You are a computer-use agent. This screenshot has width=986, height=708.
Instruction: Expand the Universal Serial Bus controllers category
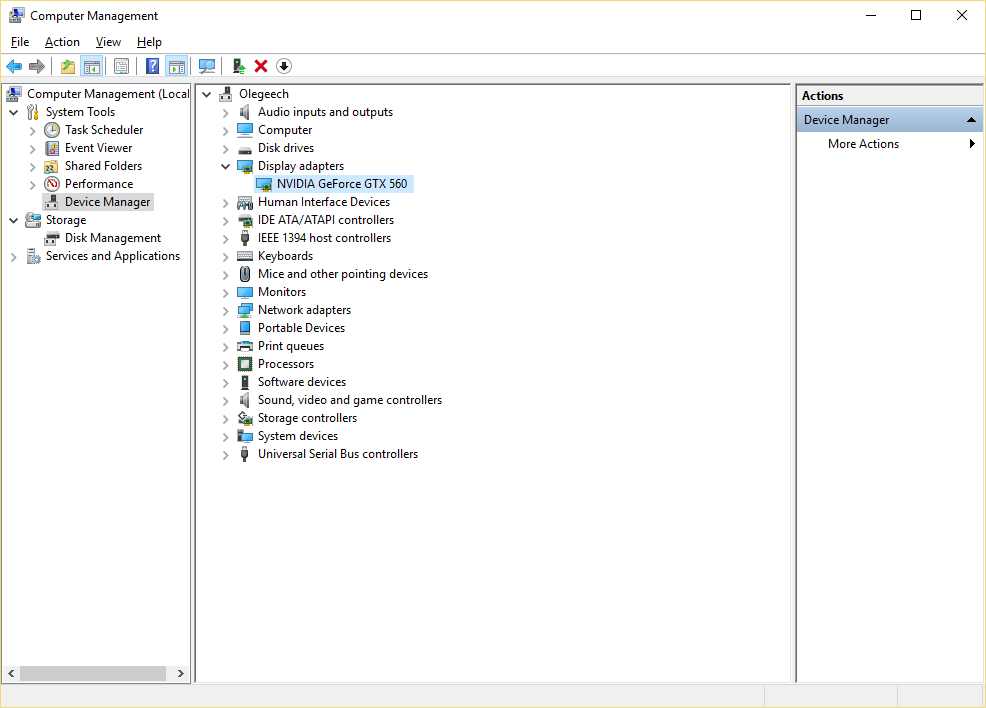(x=225, y=455)
